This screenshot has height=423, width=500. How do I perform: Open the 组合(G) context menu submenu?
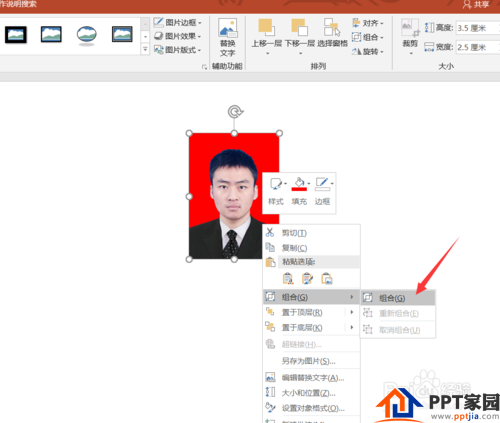click(311, 297)
